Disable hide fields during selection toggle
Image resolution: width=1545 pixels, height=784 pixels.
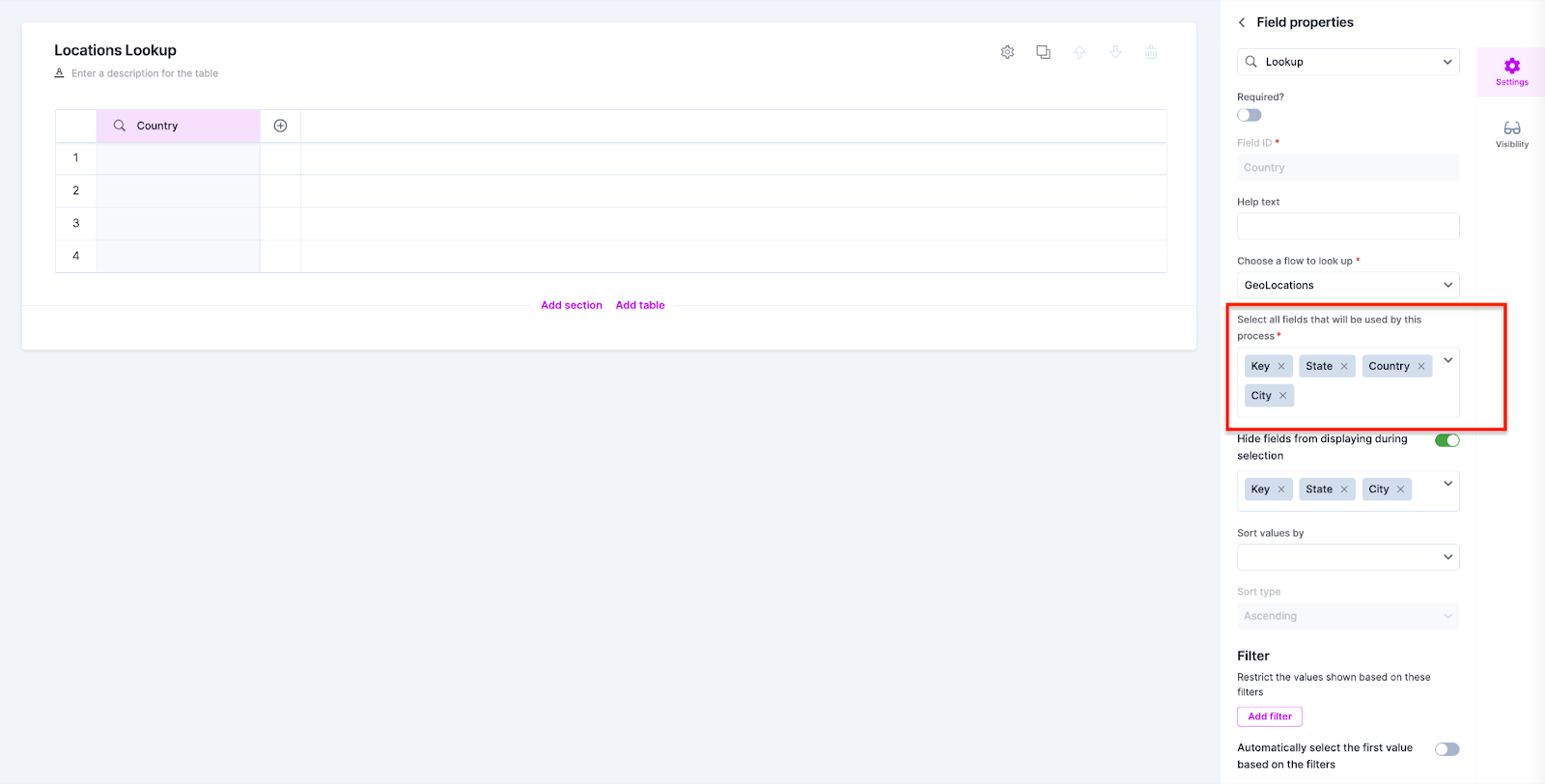[1447, 440]
